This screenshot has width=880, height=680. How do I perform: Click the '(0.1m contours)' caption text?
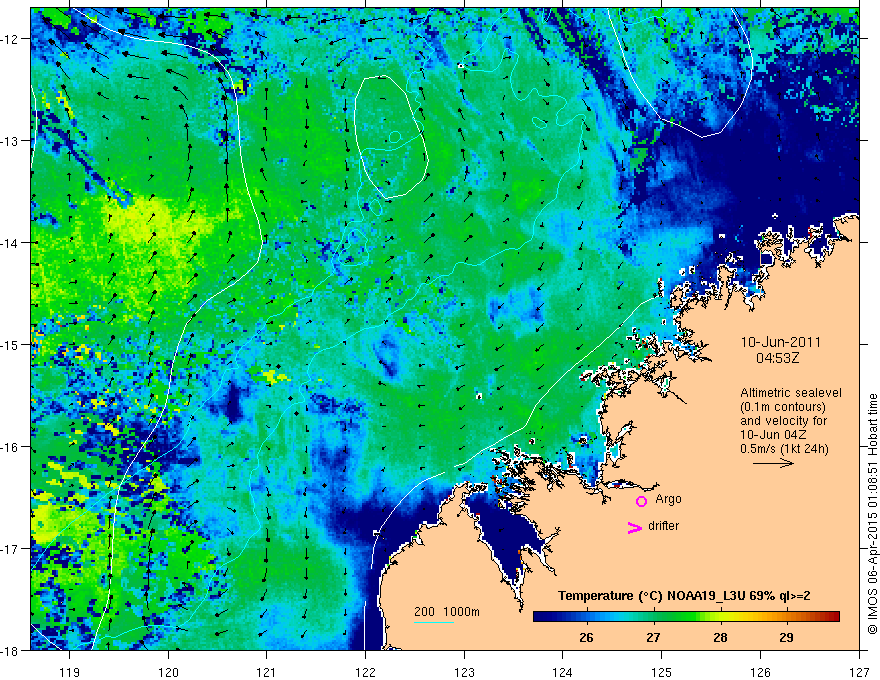pos(783,407)
